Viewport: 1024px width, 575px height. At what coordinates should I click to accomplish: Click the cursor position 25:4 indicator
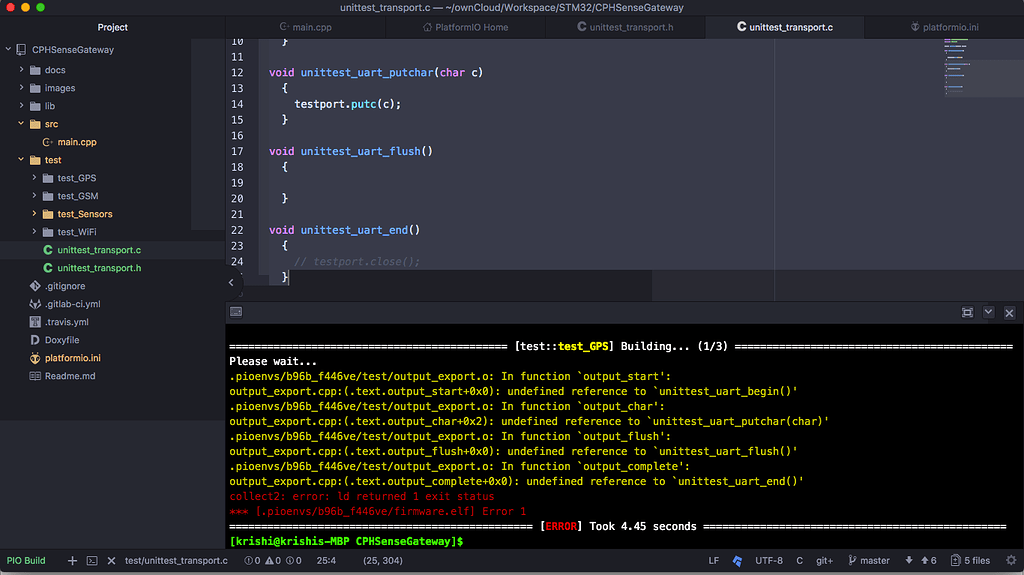coord(326,561)
